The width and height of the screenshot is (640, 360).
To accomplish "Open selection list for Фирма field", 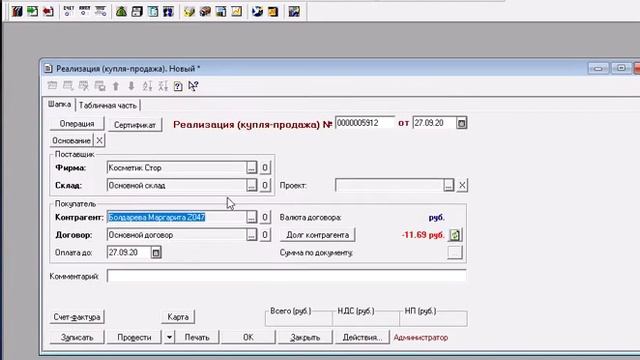I will (251, 168).
